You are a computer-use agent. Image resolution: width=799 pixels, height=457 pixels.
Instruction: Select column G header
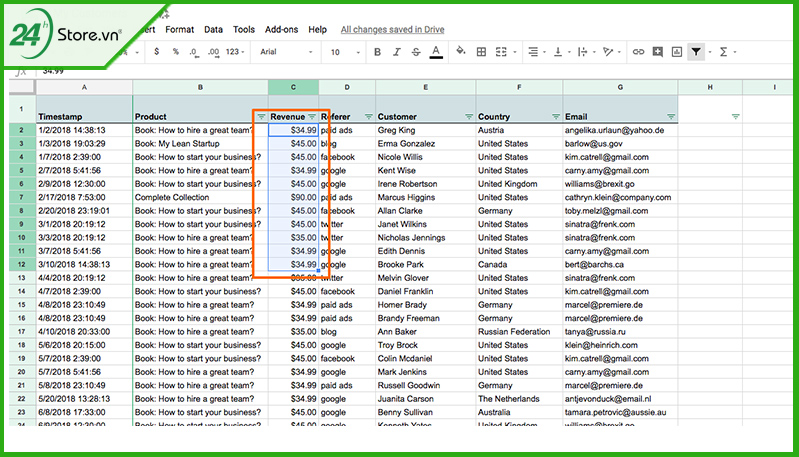tap(620, 87)
